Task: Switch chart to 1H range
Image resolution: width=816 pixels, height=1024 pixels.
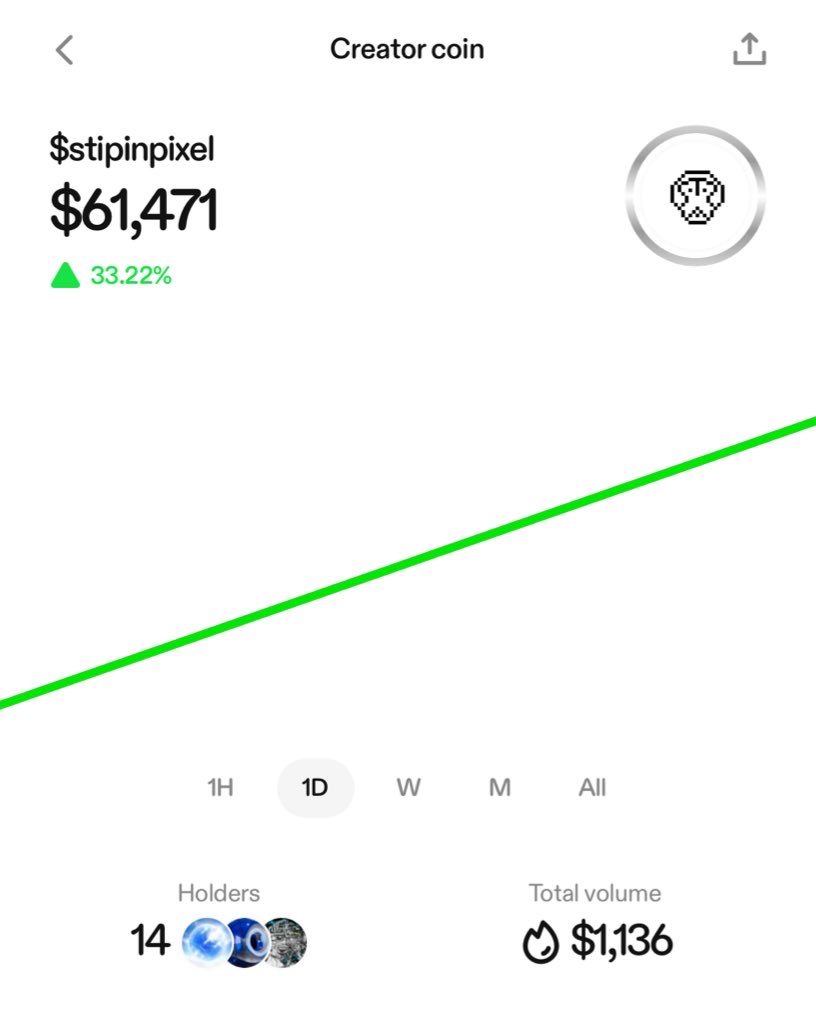Action: pos(220,788)
